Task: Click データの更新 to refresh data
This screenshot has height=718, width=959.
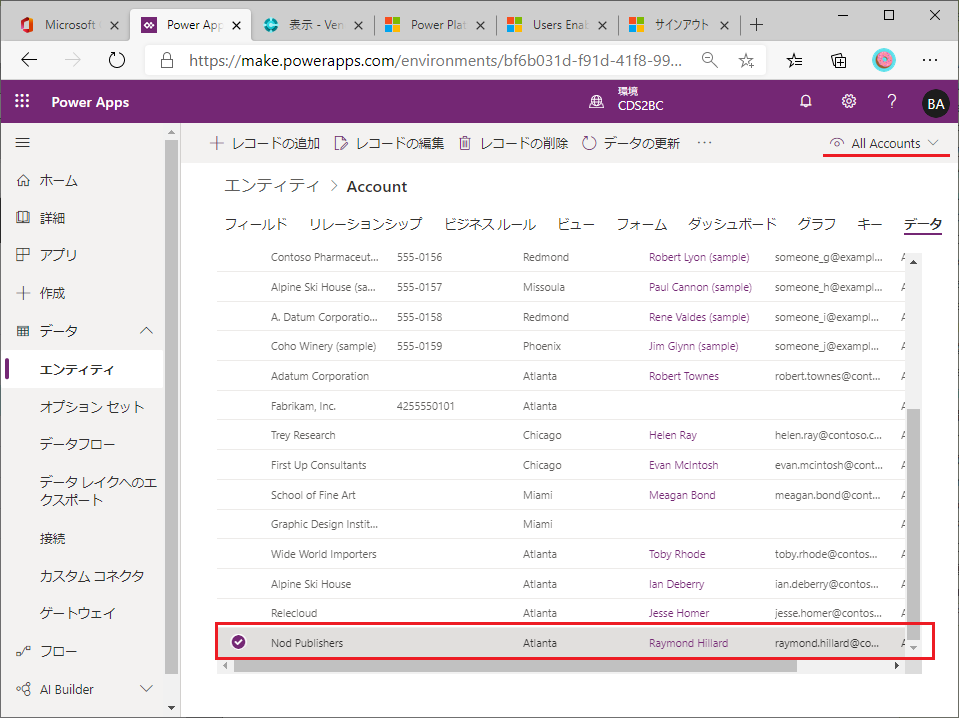Action: click(x=631, y=143)
